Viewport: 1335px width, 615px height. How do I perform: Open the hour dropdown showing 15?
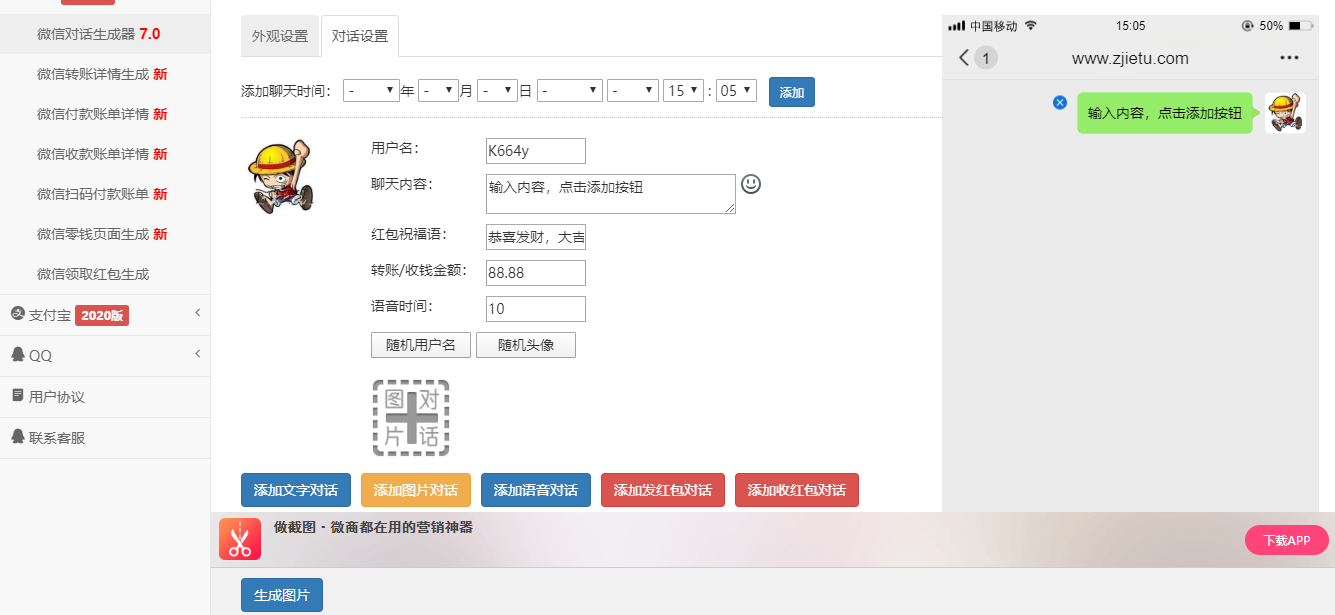tap(684, 91)
